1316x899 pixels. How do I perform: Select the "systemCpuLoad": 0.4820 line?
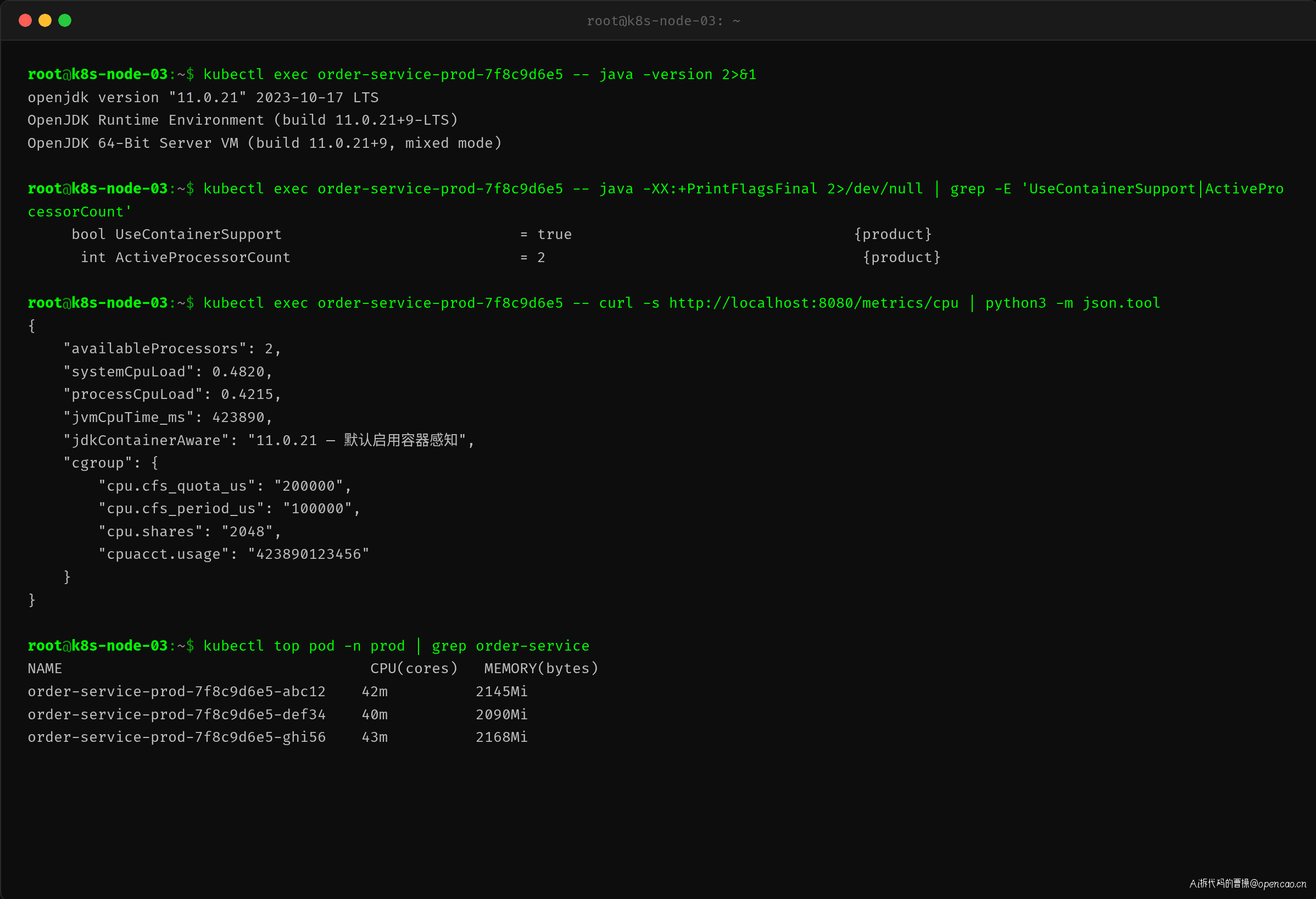click(168, 372)
